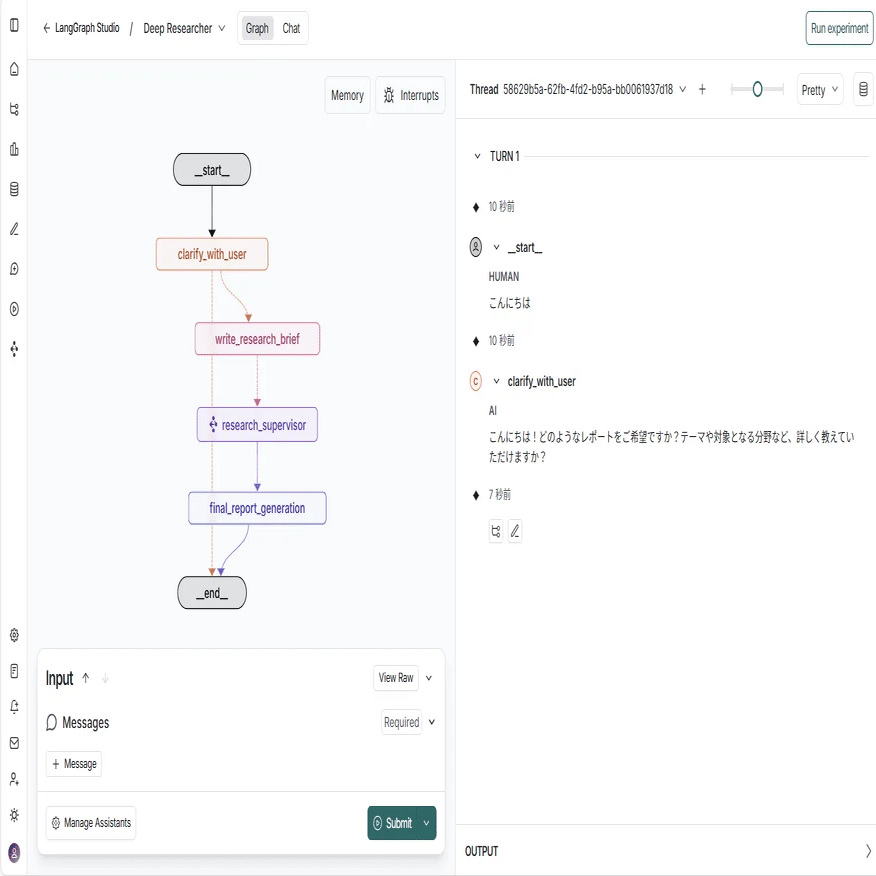Open the thread state database icon

click(x=864, y=90)
